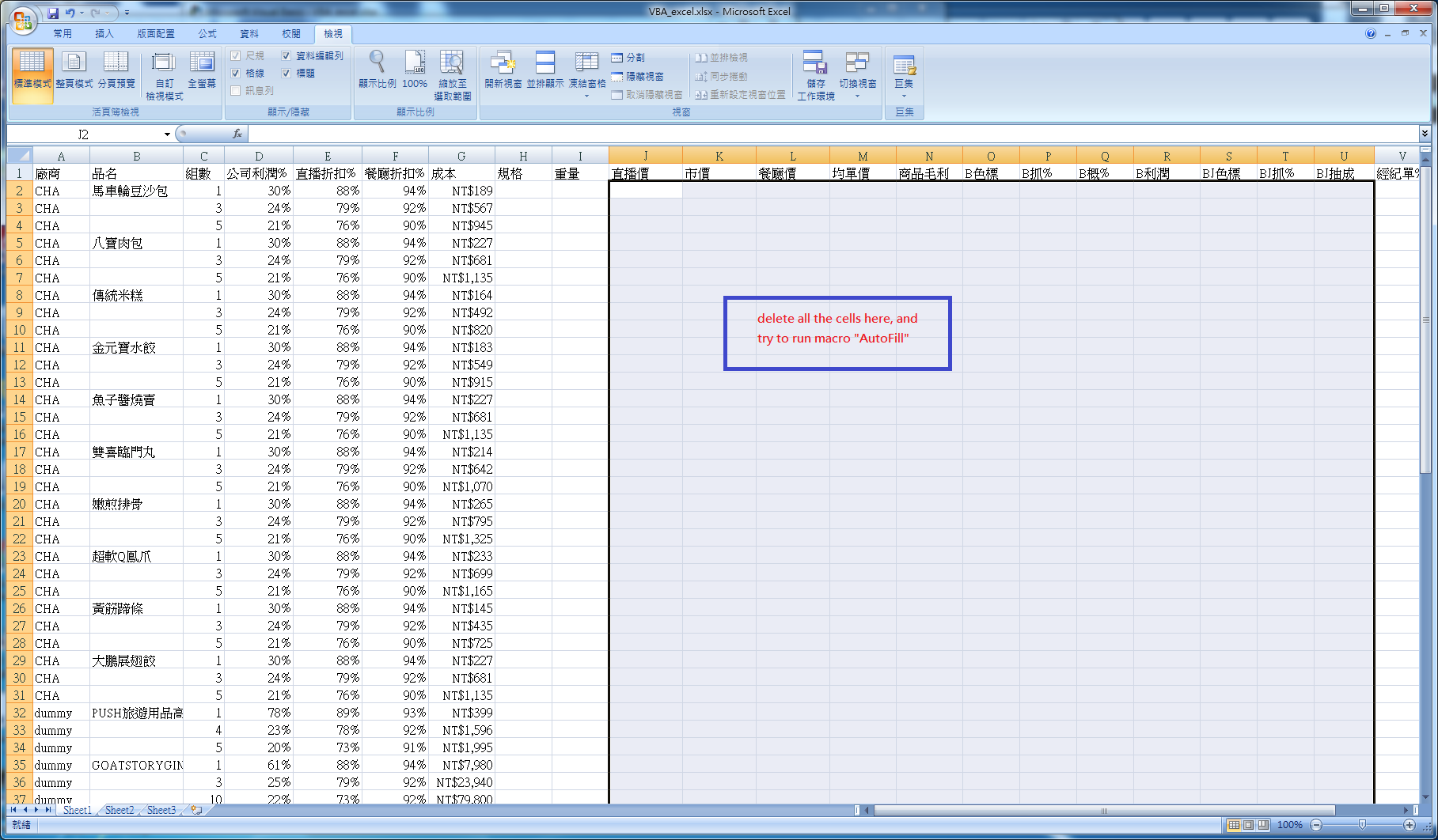
Task: Open 自訂檢視模式 custom views
Action: pos(164,75)
